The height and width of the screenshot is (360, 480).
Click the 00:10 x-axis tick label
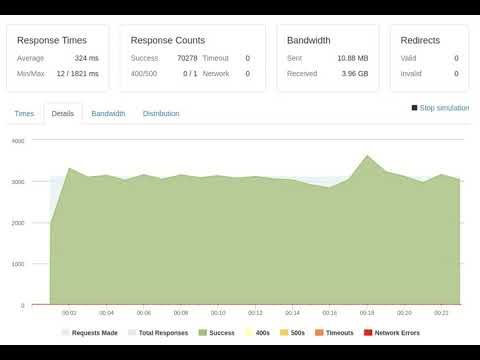(x=218, y=313)
